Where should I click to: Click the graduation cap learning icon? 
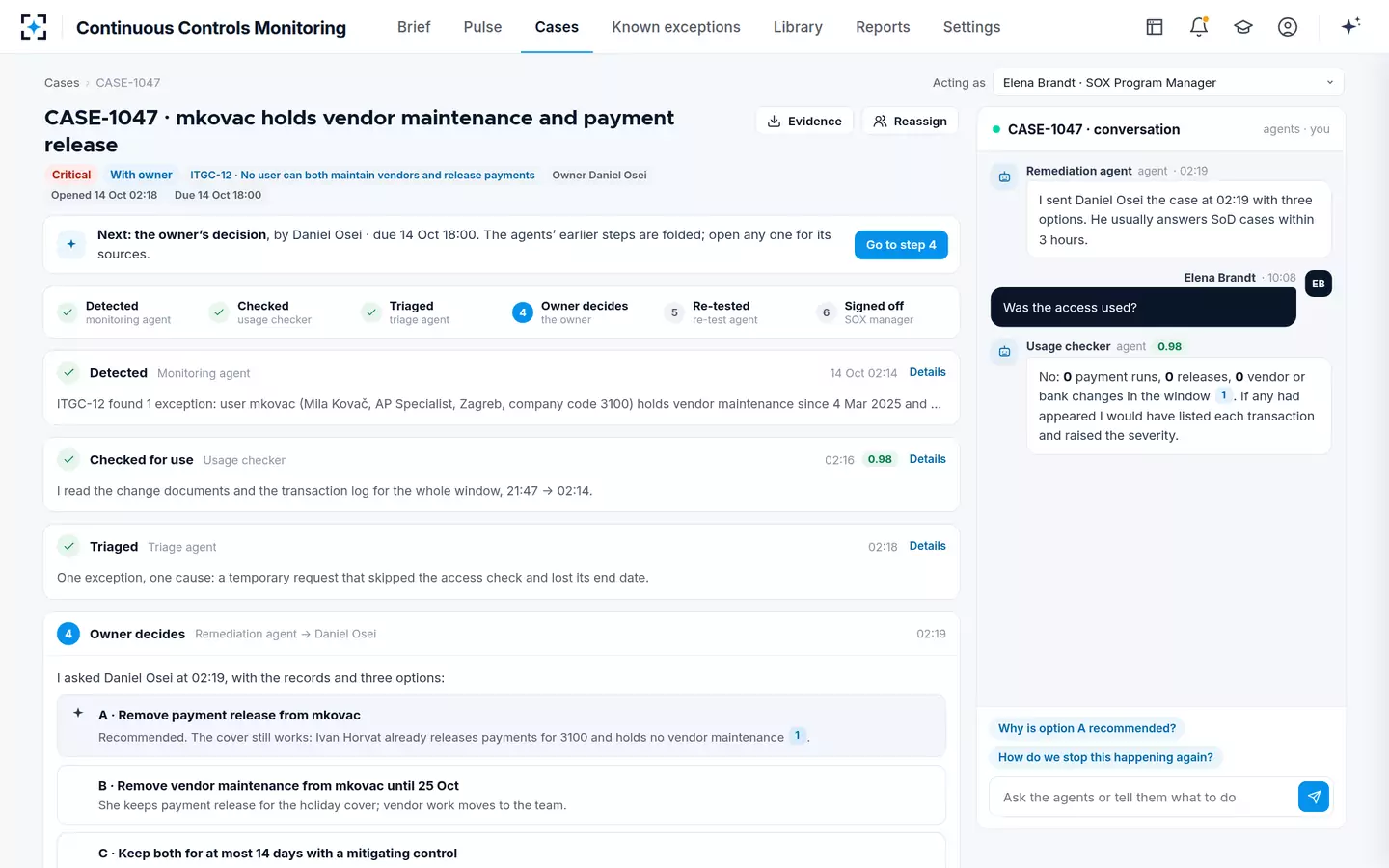tap(1243, 27)
